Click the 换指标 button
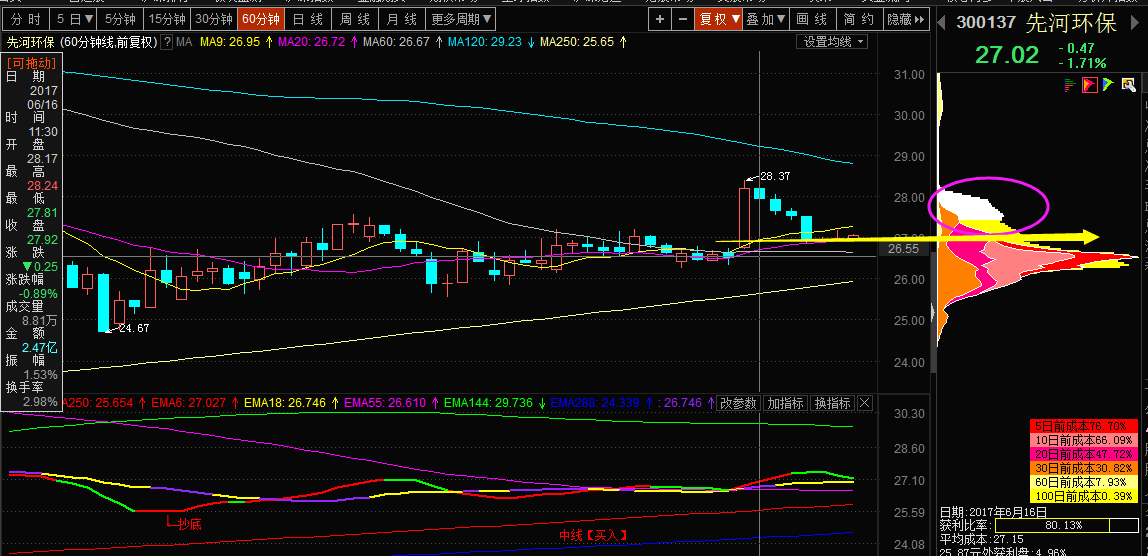The height and width of the screenshot is (556, 1148). tap(832, 403)
